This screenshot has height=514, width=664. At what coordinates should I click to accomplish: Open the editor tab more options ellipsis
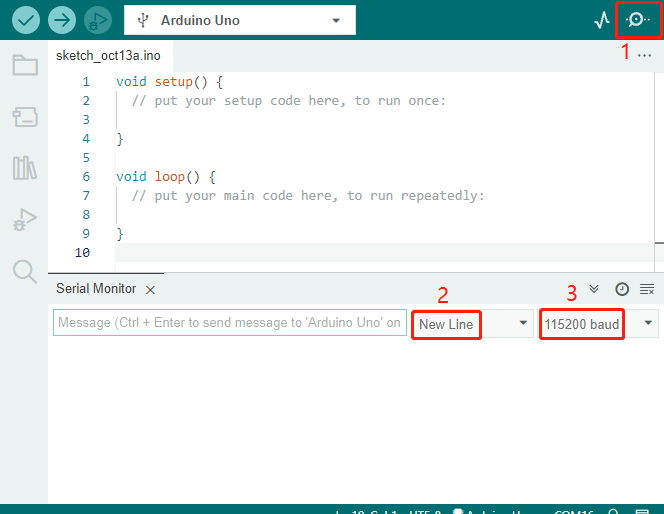tap(645, 55)
